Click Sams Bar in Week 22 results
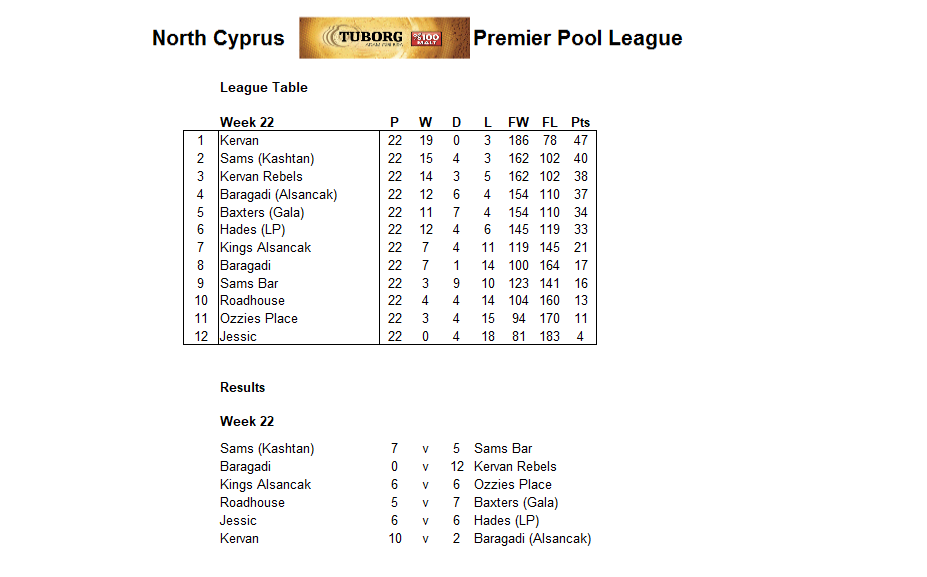The width and height of the screenshot is (927, 577). point(503,449)
